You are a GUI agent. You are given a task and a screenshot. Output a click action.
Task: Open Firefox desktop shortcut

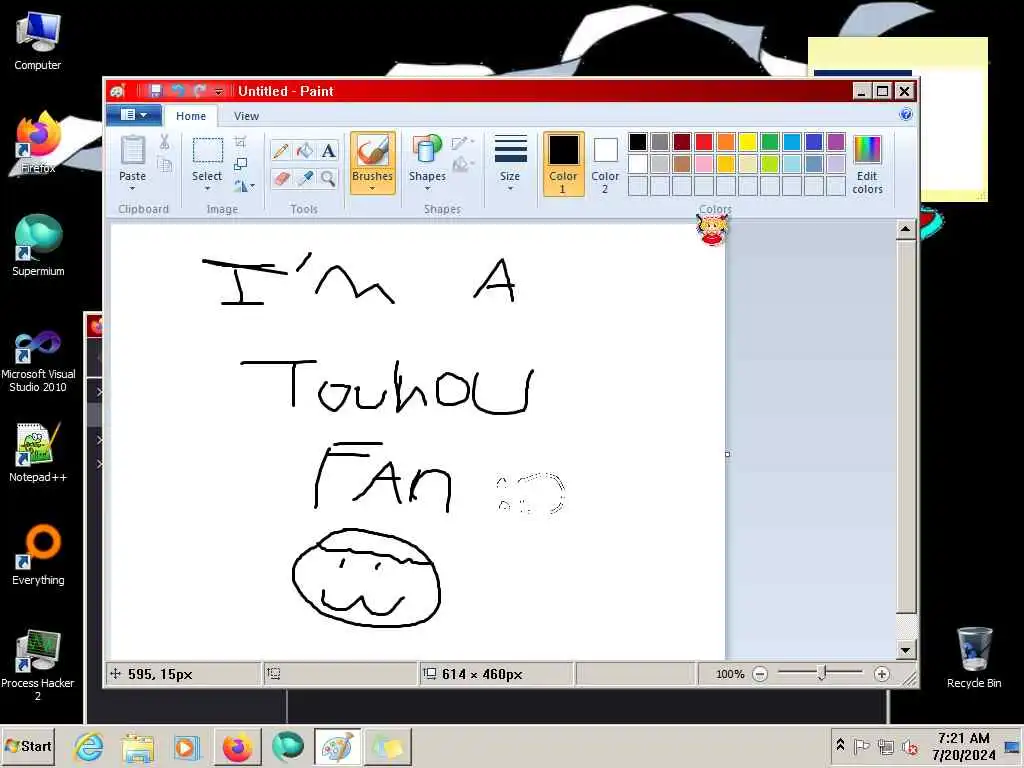pos(38,142)
